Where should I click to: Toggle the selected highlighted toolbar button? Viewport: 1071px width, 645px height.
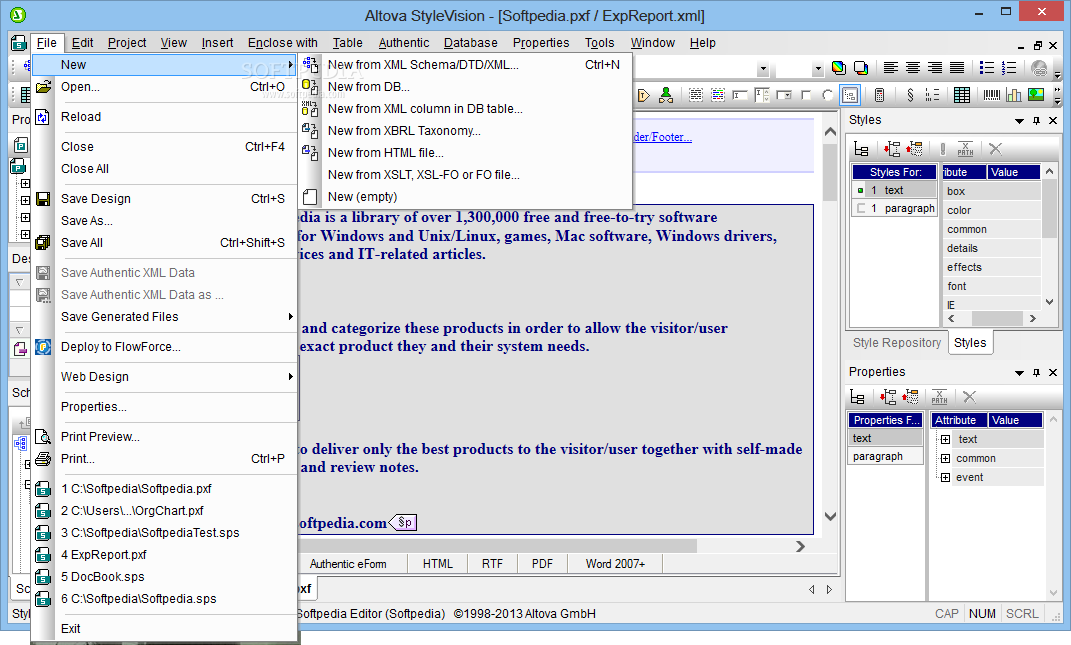[850, 95]
